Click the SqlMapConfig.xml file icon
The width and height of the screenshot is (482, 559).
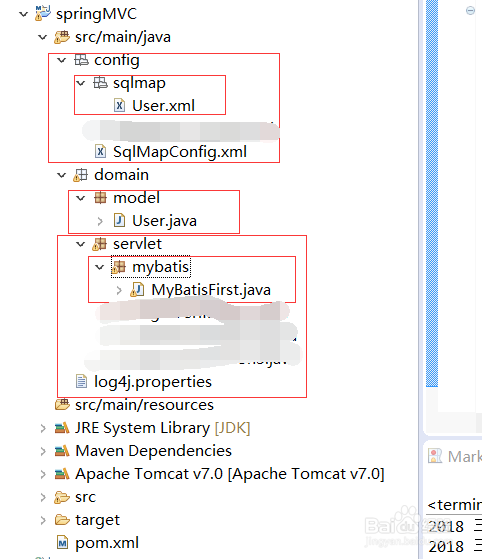point(100,152)
